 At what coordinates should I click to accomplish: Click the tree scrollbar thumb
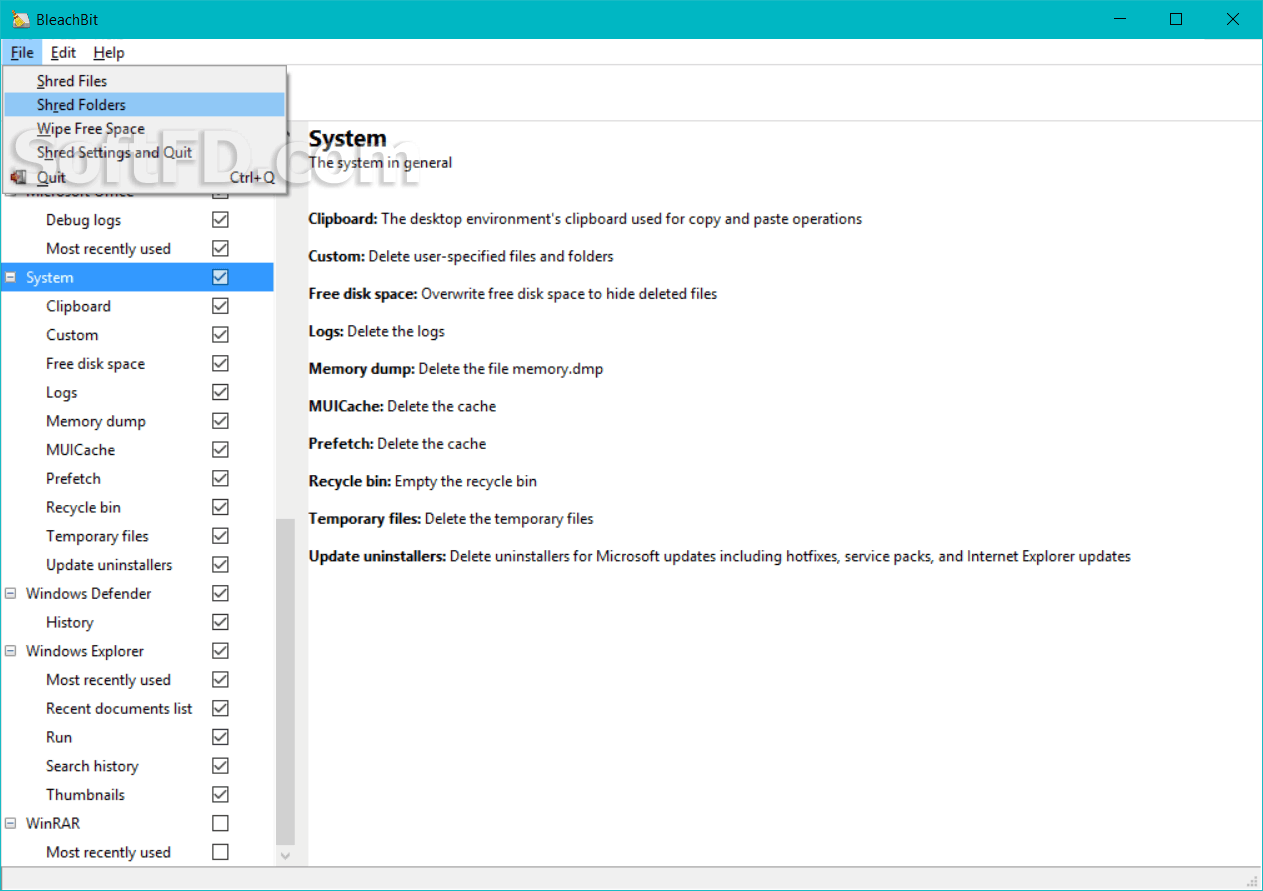[286, 681]
